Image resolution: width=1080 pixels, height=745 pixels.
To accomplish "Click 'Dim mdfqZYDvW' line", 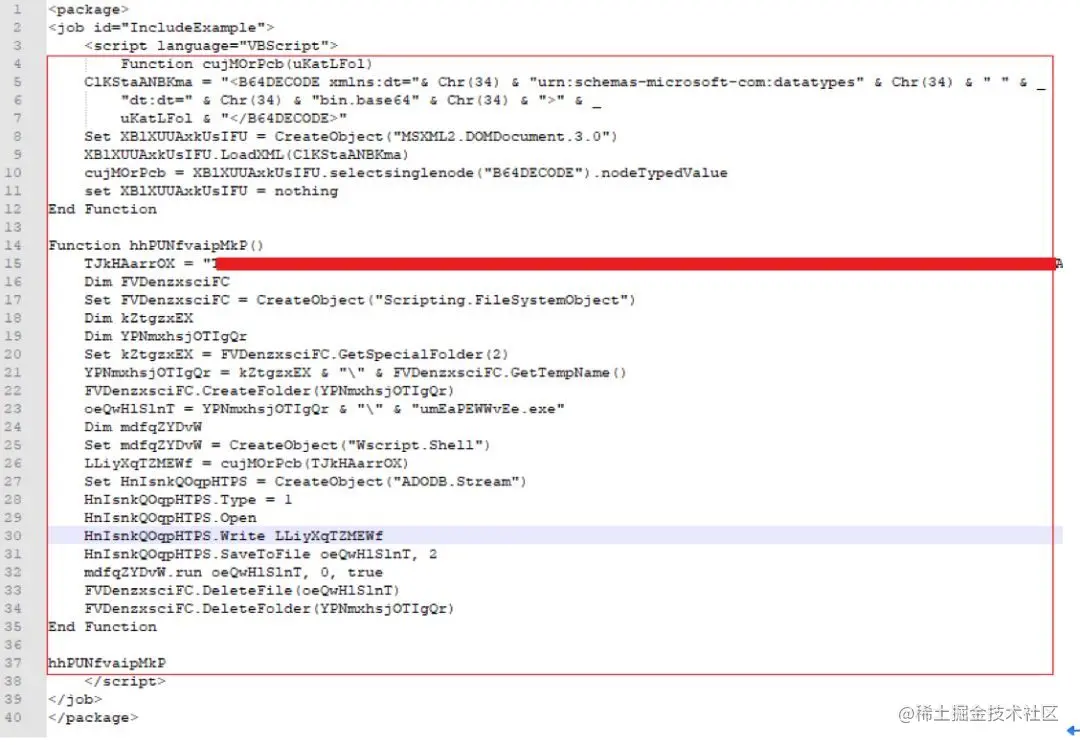I will tap(143, 427).
